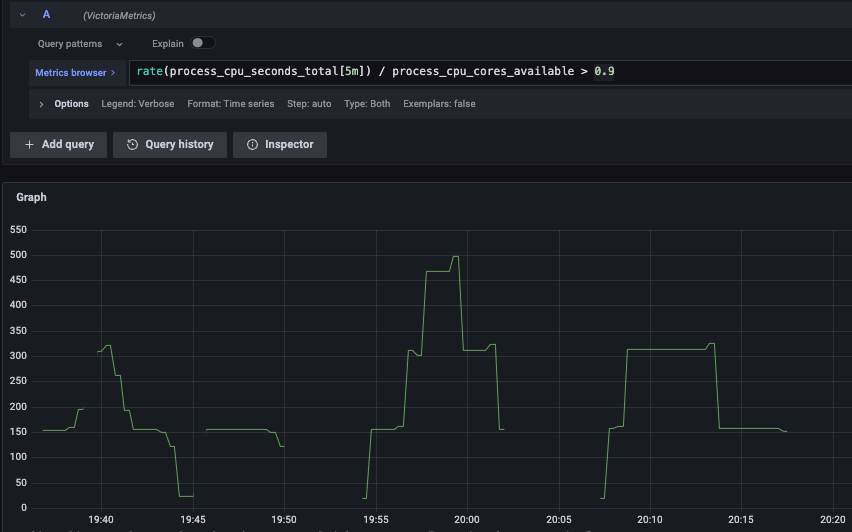Select the Type: Both text
The image size is (852, 532).
367,104
